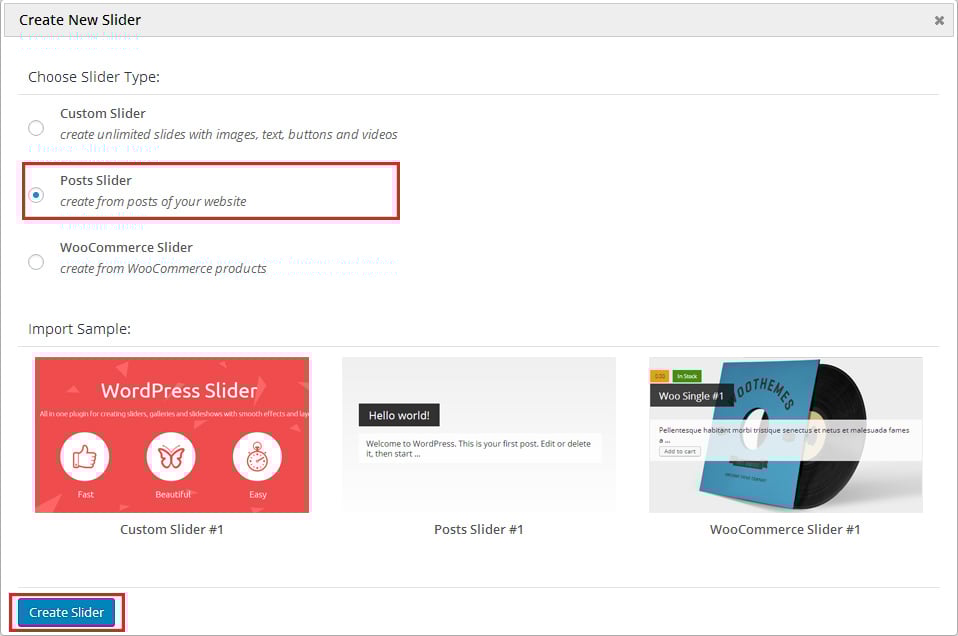Viewport: 958px width, 636px height.
Task: Click the Posts Slider #1 caption
Action: 478,529
